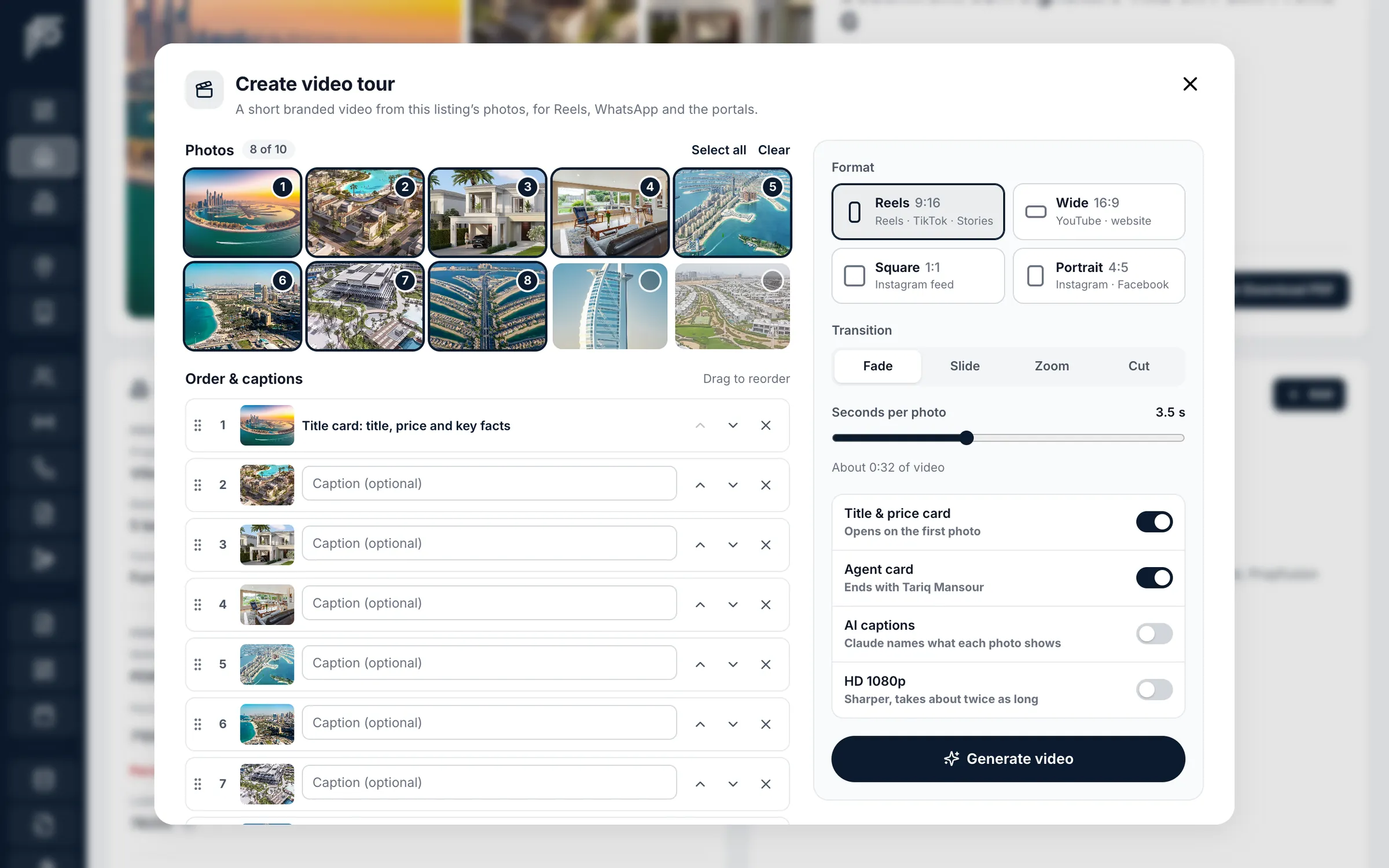
Task: Click the caption field for row 5
Action: point(489,663)
